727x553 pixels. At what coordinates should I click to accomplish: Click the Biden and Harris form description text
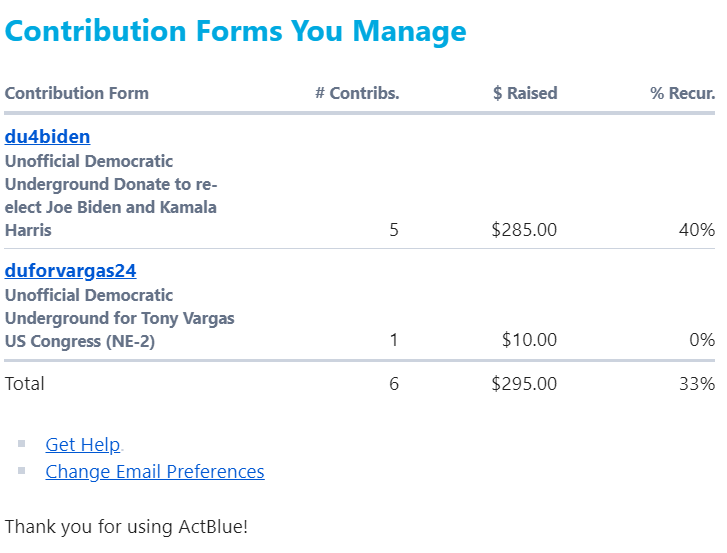click(111, 196)
